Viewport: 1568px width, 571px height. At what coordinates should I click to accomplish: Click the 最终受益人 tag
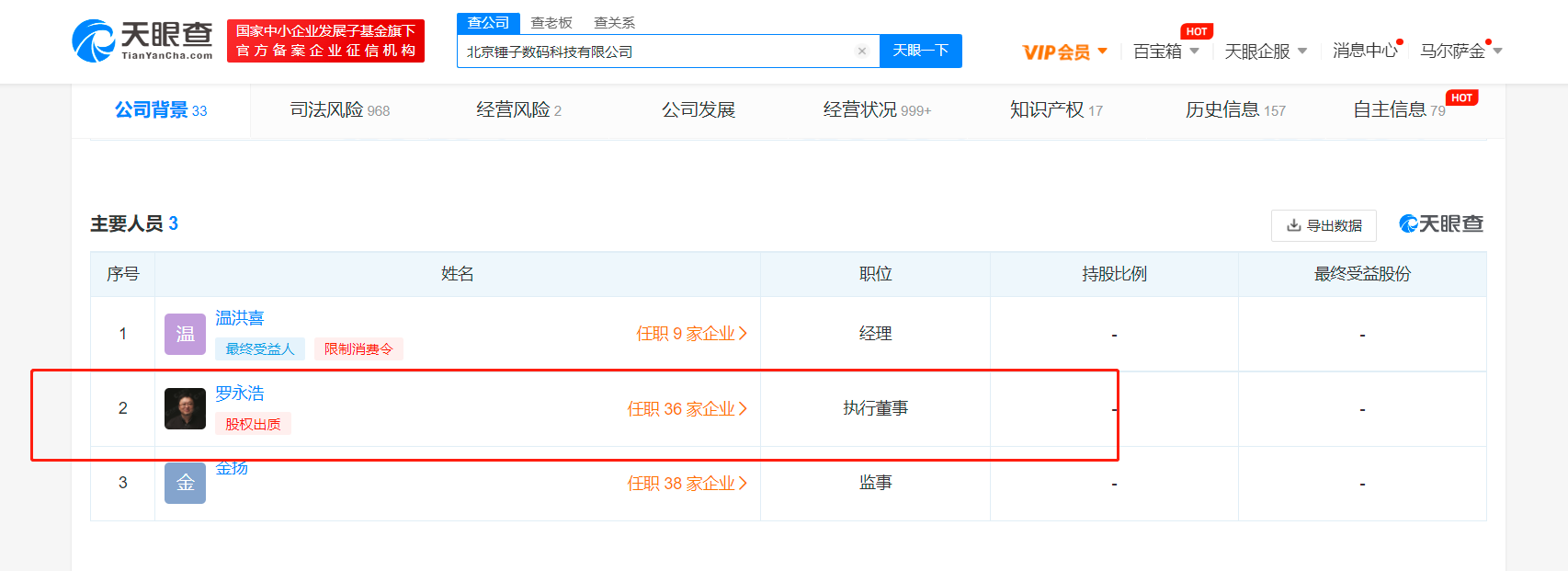coord(260,349)
